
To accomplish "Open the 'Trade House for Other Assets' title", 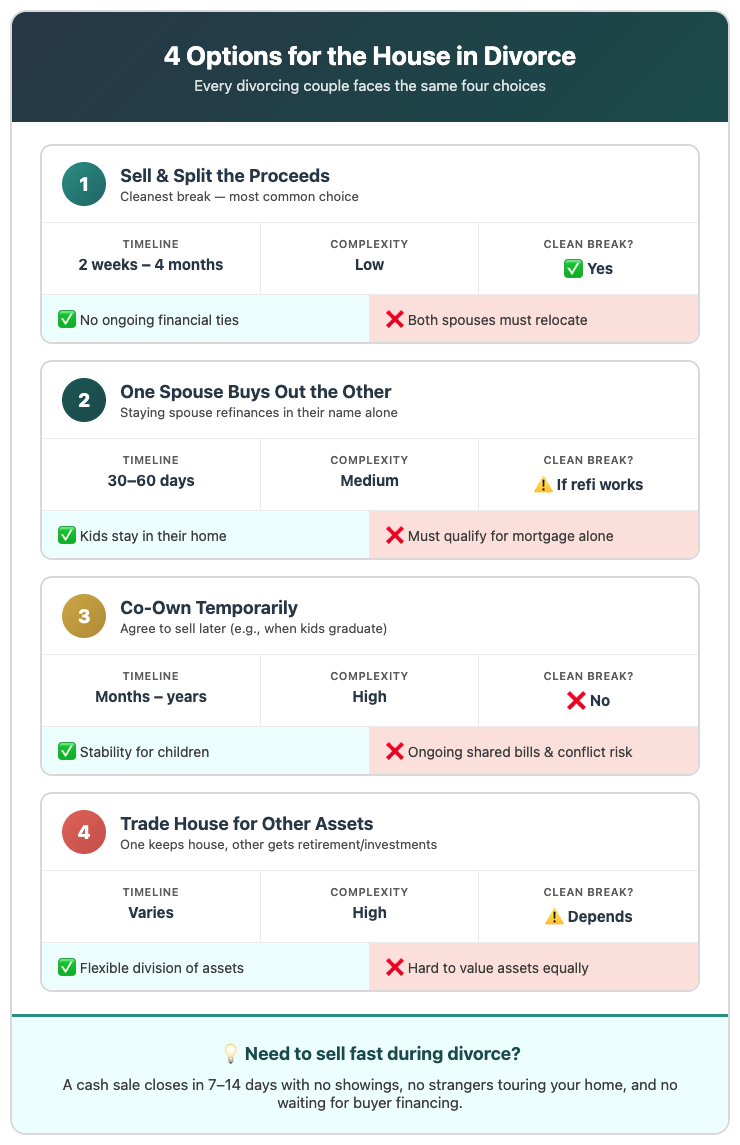I will (247, 824).
